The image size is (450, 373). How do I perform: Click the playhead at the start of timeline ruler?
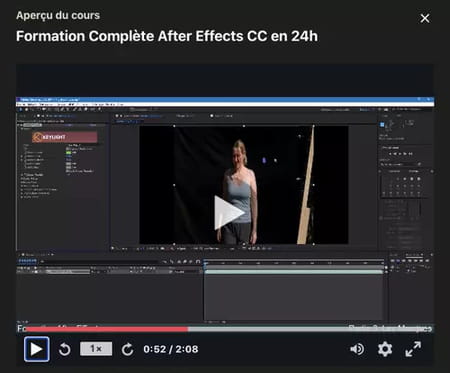coord(206,263)
